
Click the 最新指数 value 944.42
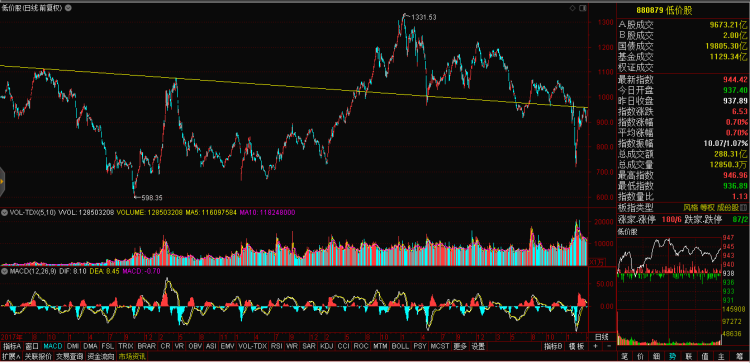tap(735, 79)
